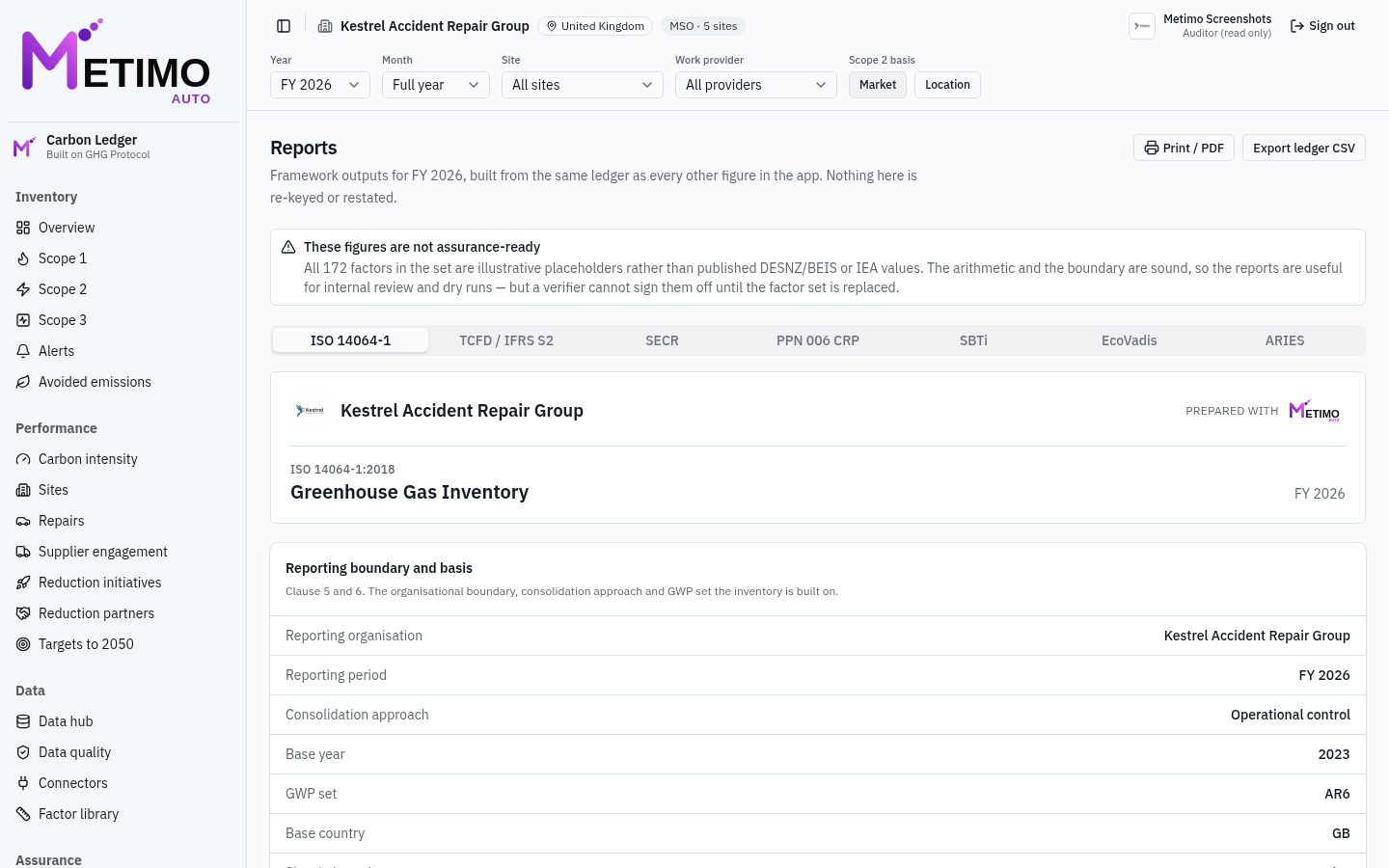Image resolution: width=1389 pixels, height=868 pixels.
Task: Open the Year FY 2026 dropdown
Action: pos(320,85)
